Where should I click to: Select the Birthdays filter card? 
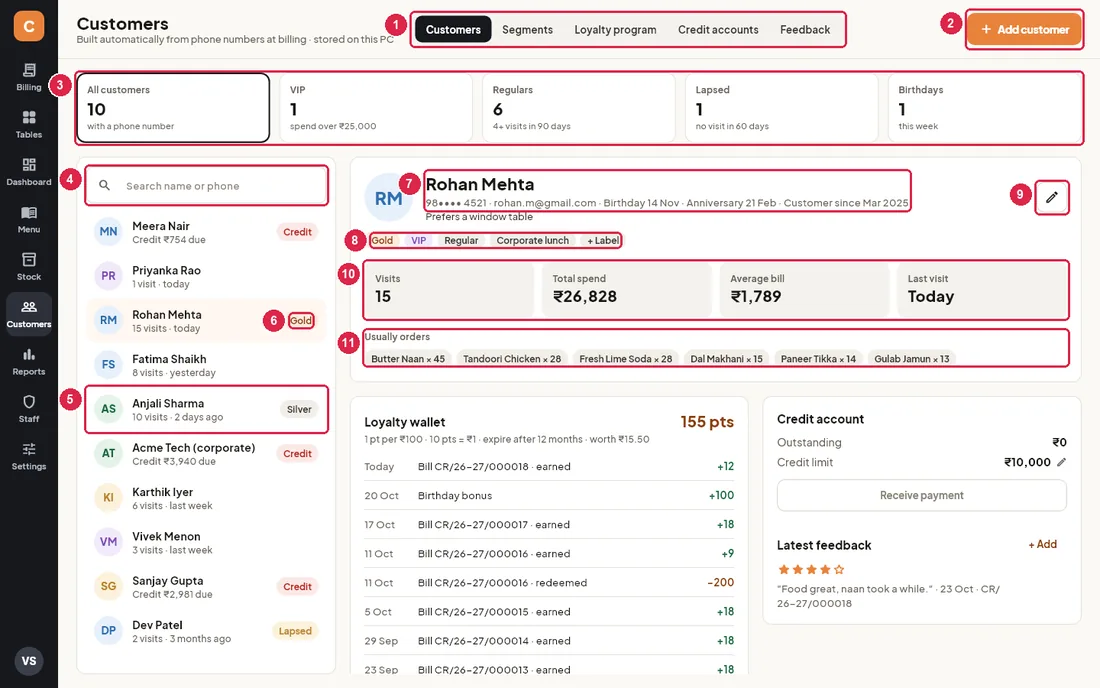click(984, 108)
